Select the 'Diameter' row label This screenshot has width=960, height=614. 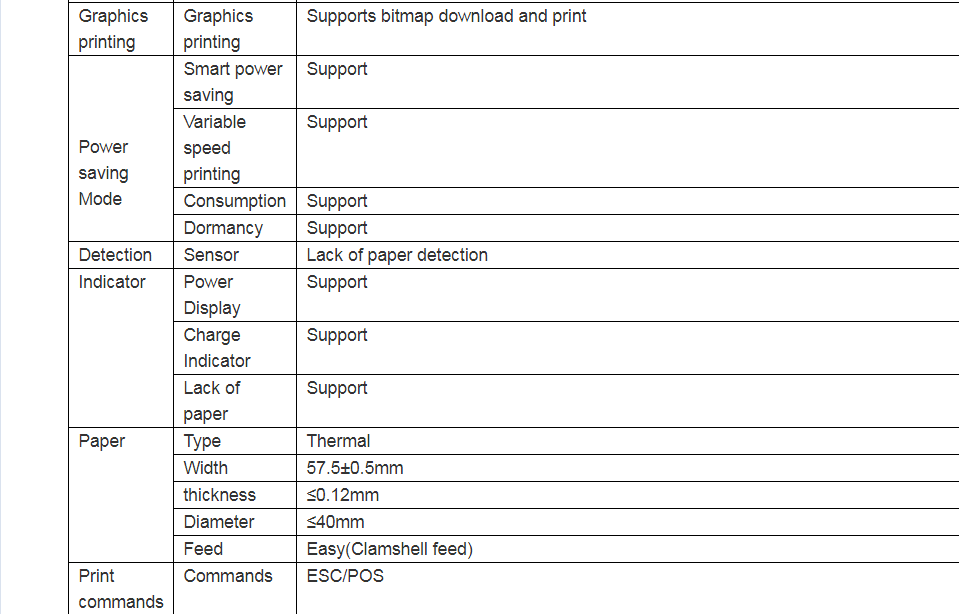click(218, 522)
